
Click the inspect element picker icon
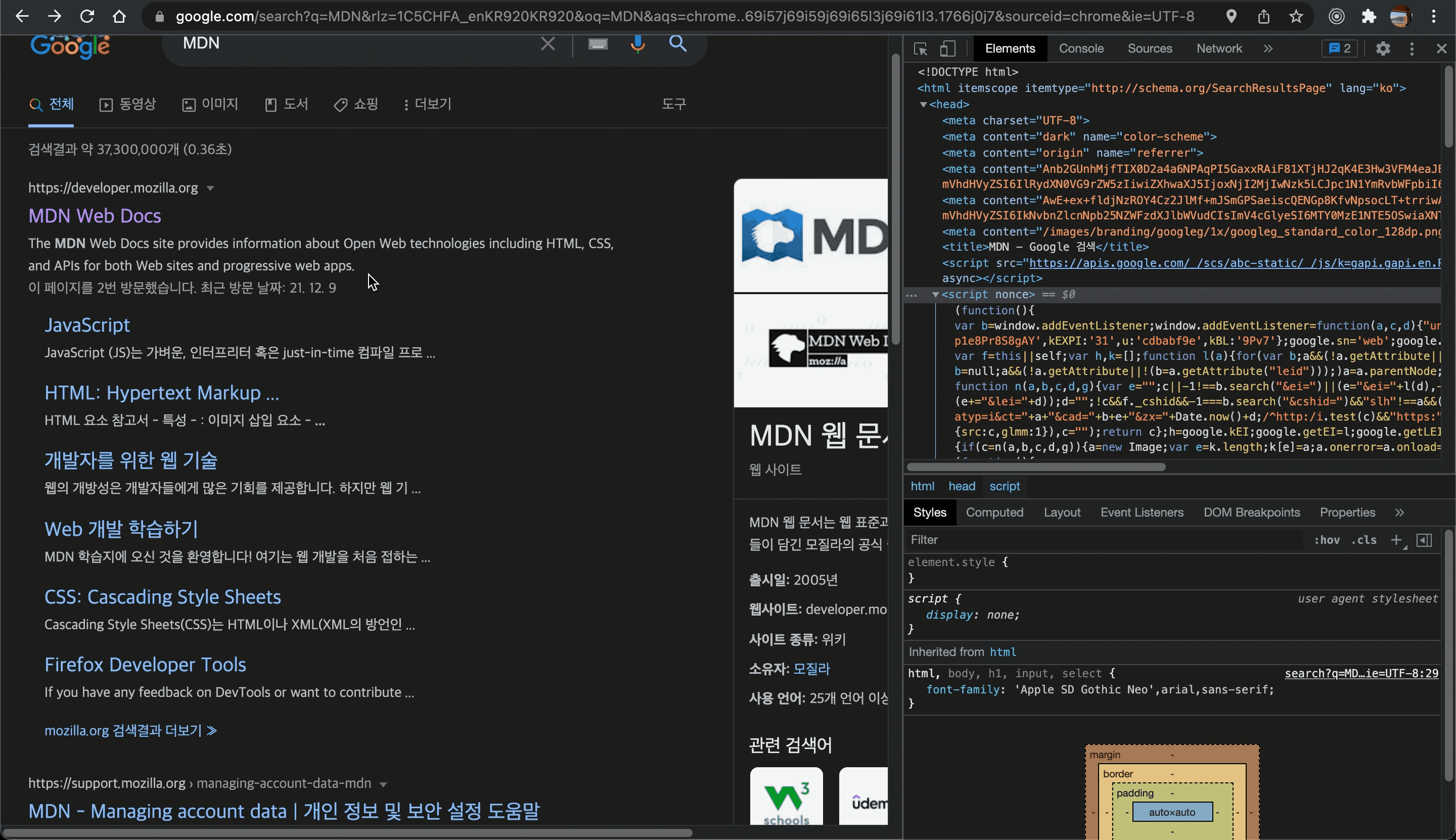point(921,49)
